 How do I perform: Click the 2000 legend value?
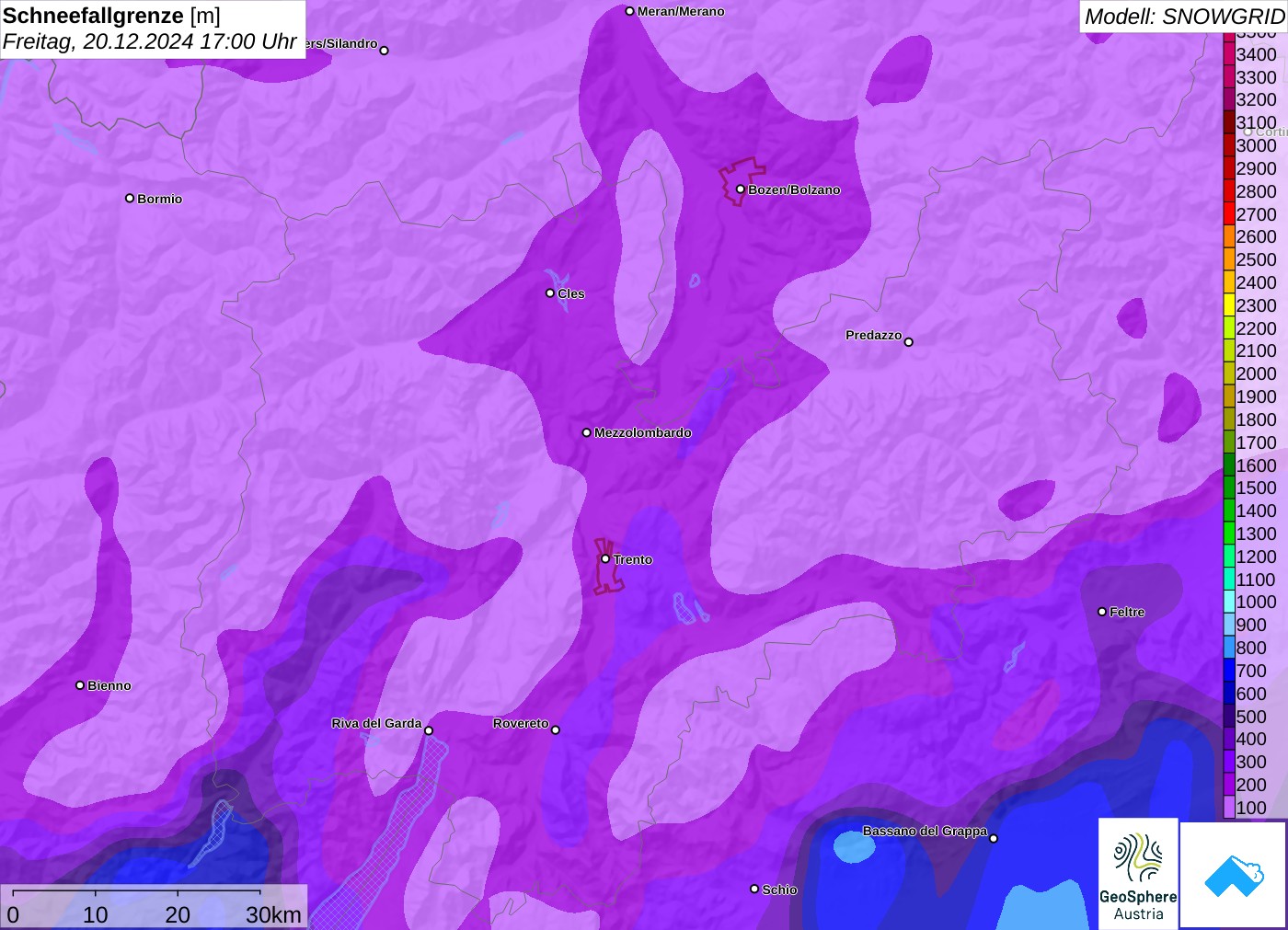click(1256, 373)
